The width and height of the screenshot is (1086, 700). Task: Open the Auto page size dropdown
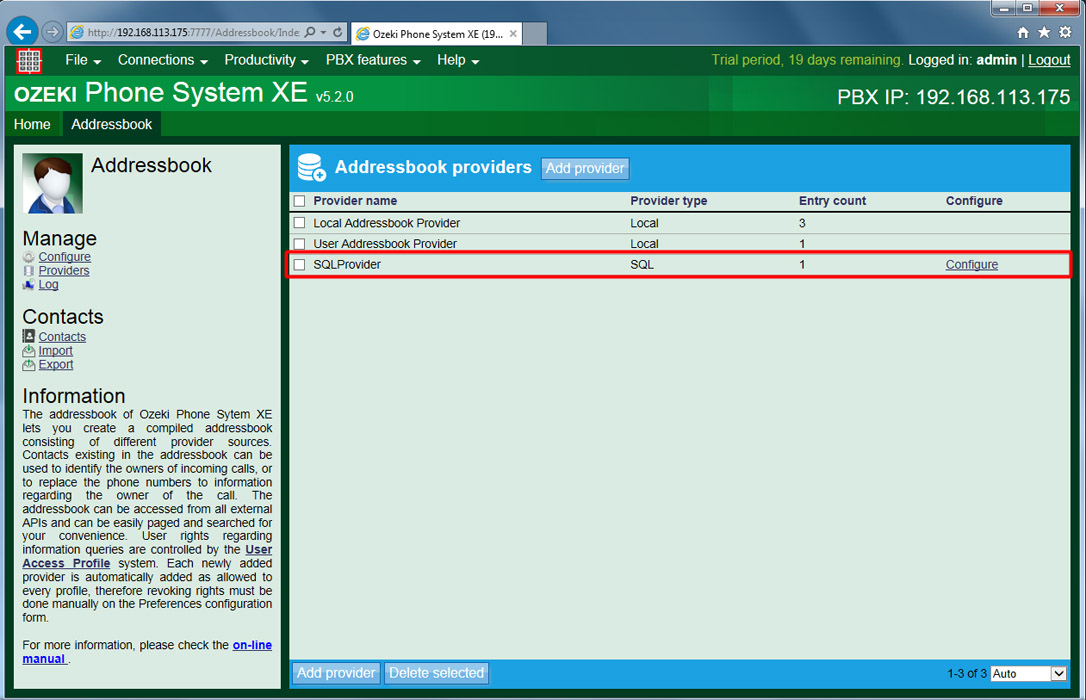1029,673
